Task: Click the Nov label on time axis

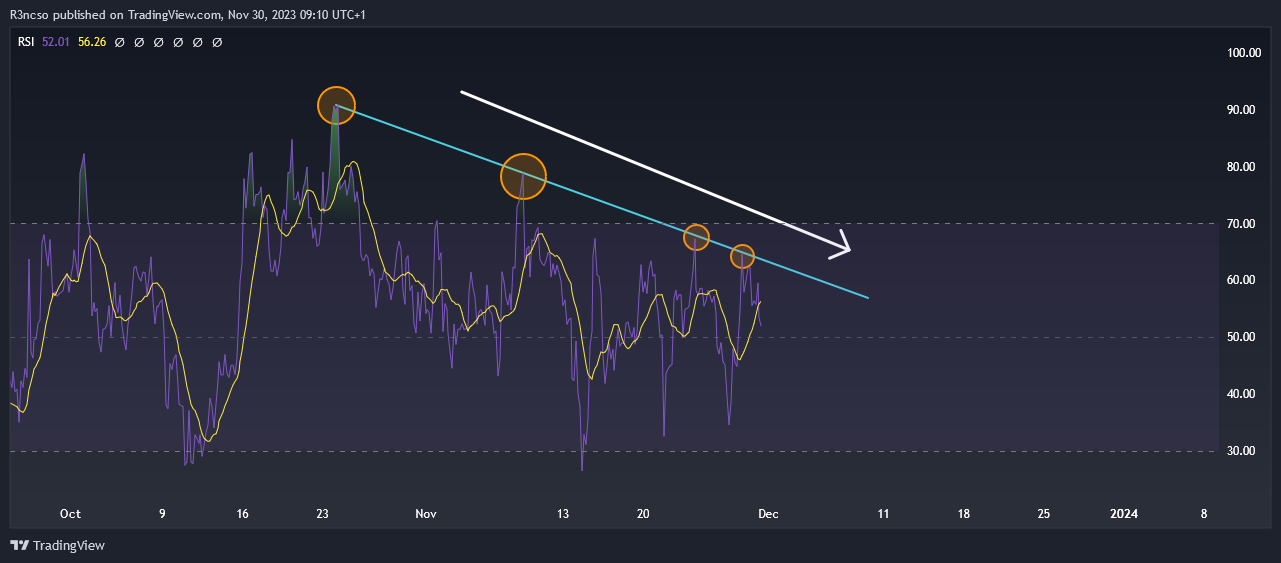Action: 426,514
